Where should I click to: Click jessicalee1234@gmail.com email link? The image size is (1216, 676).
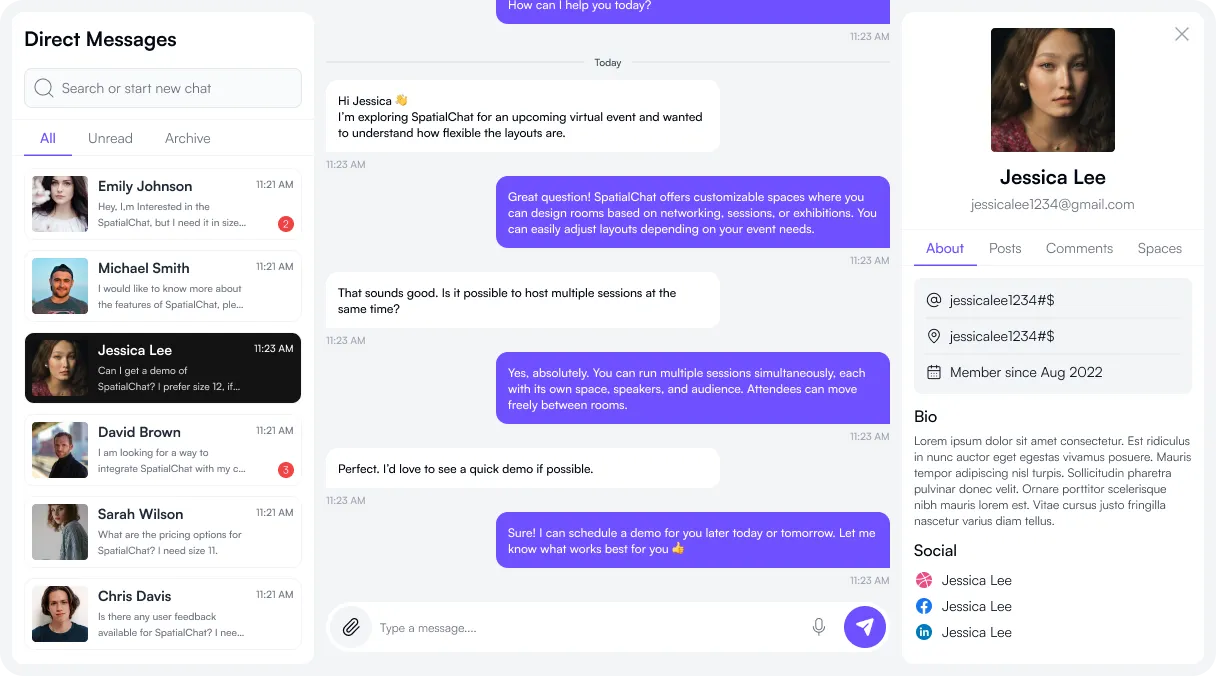tap(1053, 204)
